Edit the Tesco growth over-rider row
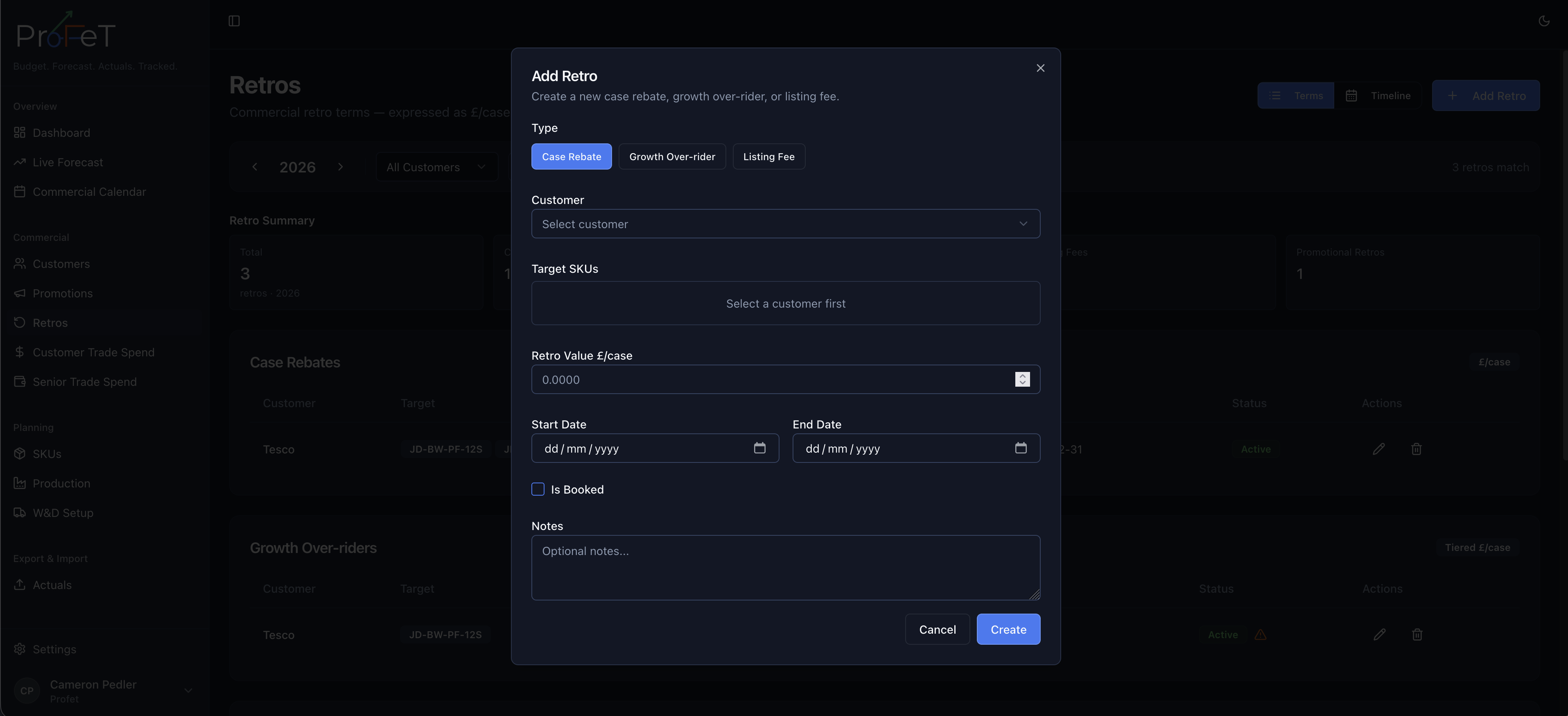Viewport: 1568px width, 716px height. (x=1379, y=634)
